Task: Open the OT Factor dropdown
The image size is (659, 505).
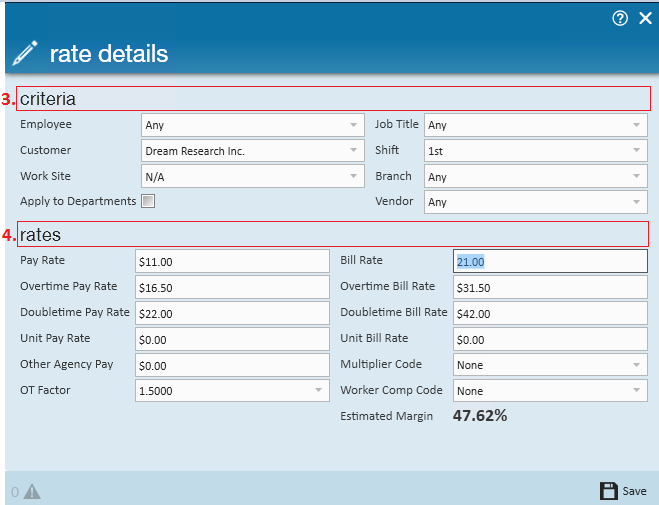Action: [x=232, y=391]
